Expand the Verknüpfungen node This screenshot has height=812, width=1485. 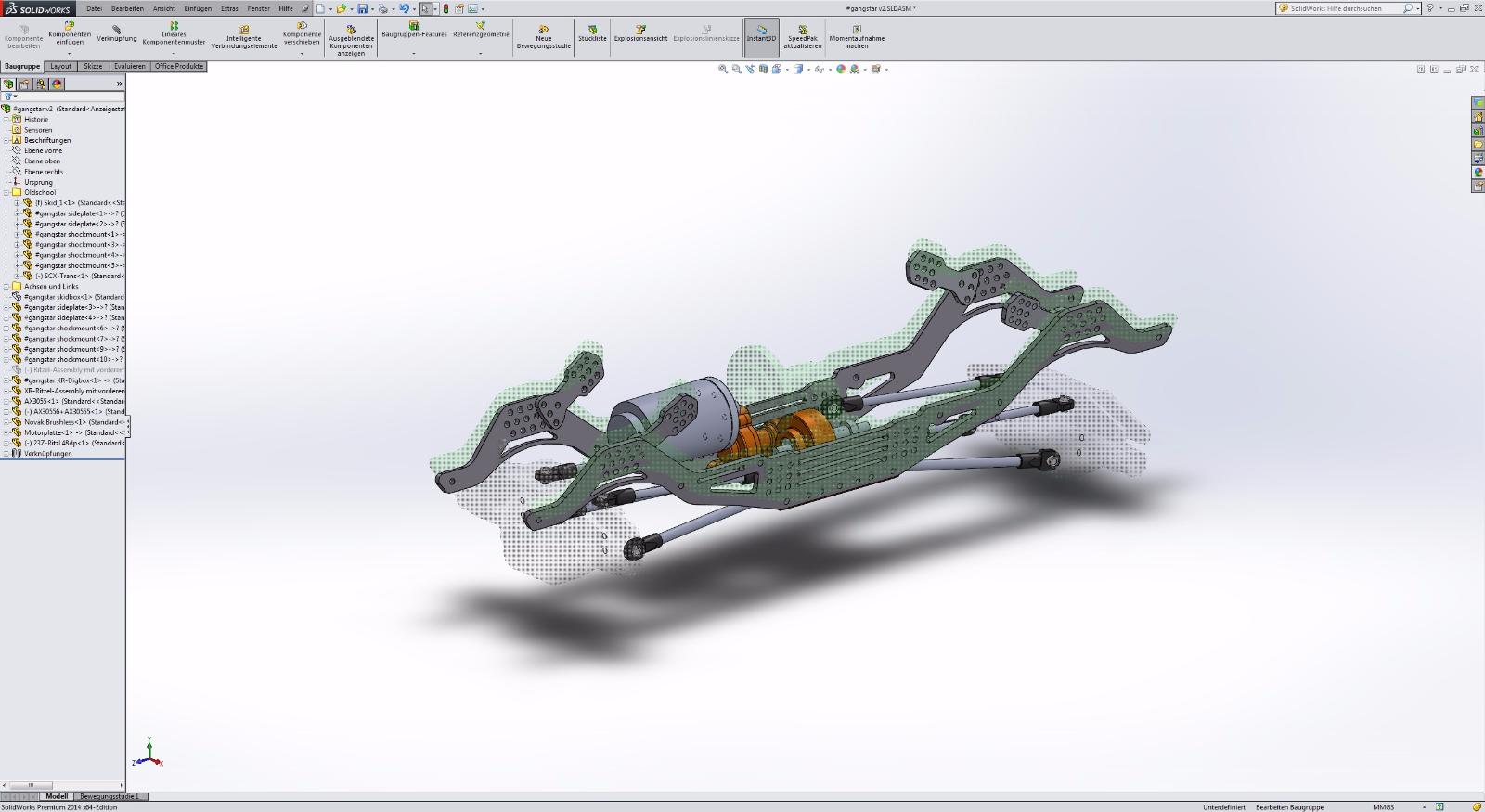tap(6, 453)
